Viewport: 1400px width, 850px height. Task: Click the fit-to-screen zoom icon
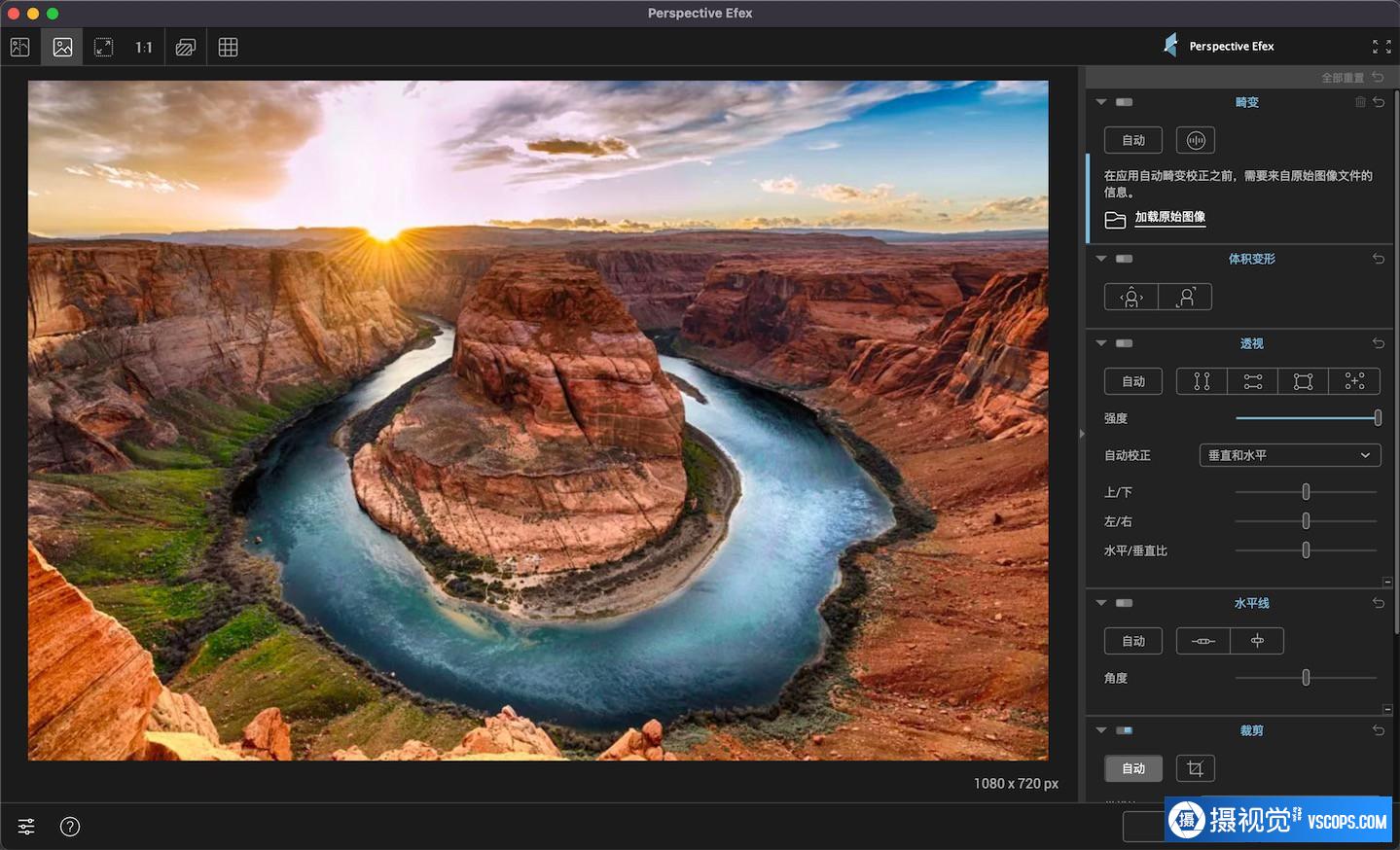point(103,47)
